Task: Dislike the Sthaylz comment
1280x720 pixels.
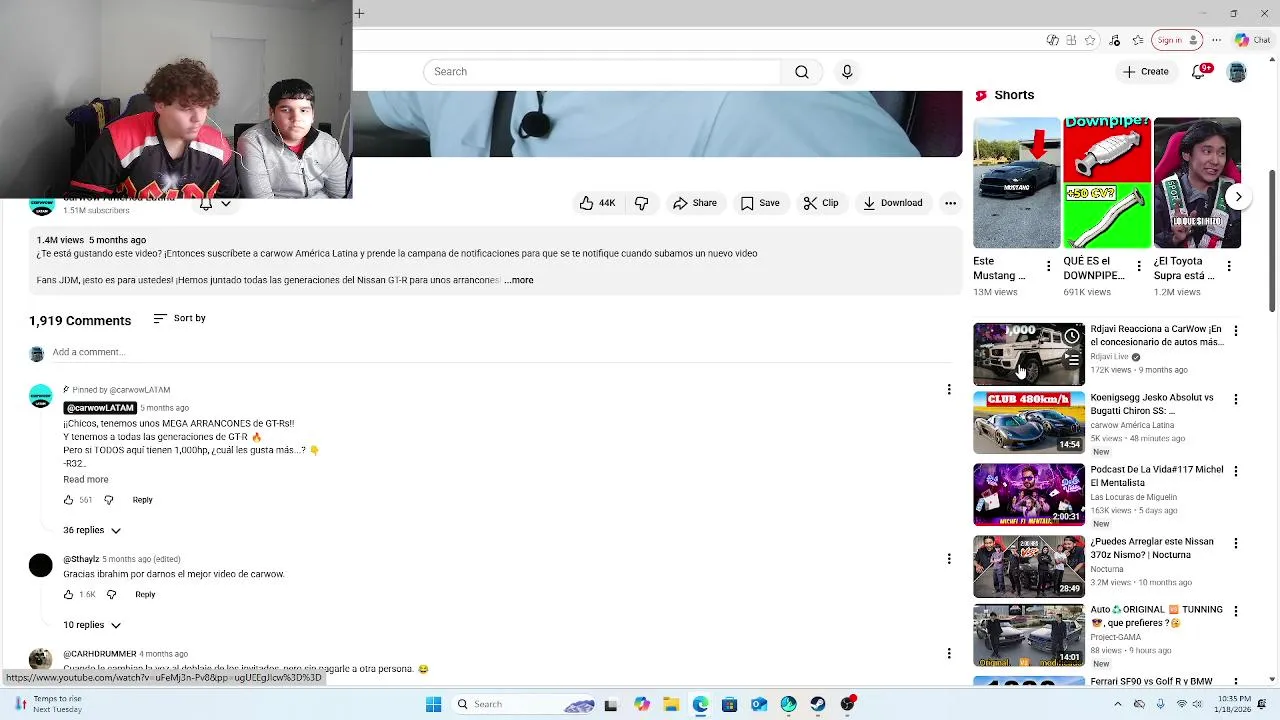Action: (111, 594)
